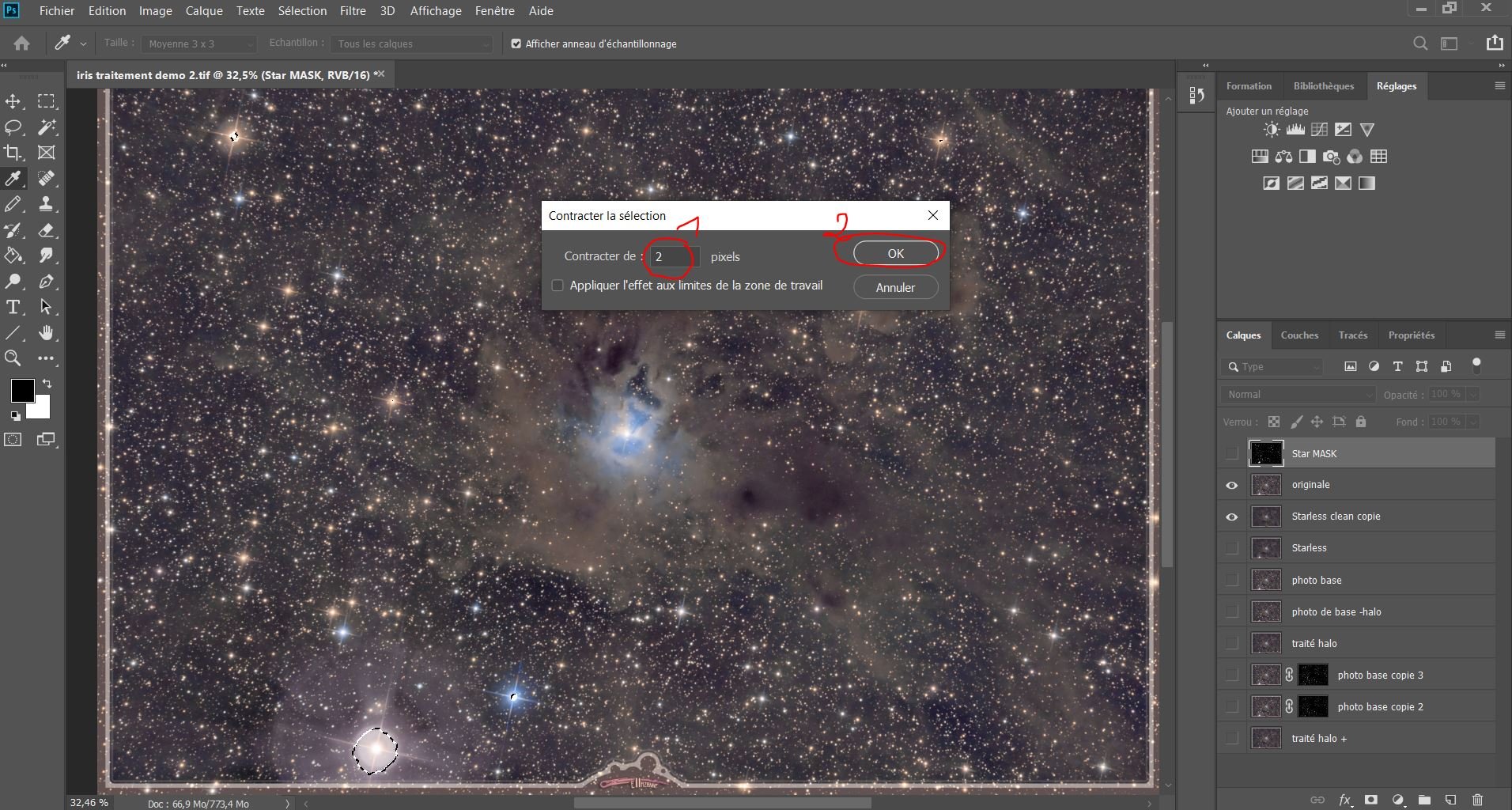
Task: Select the Move tool
Action: coord(13,101)
